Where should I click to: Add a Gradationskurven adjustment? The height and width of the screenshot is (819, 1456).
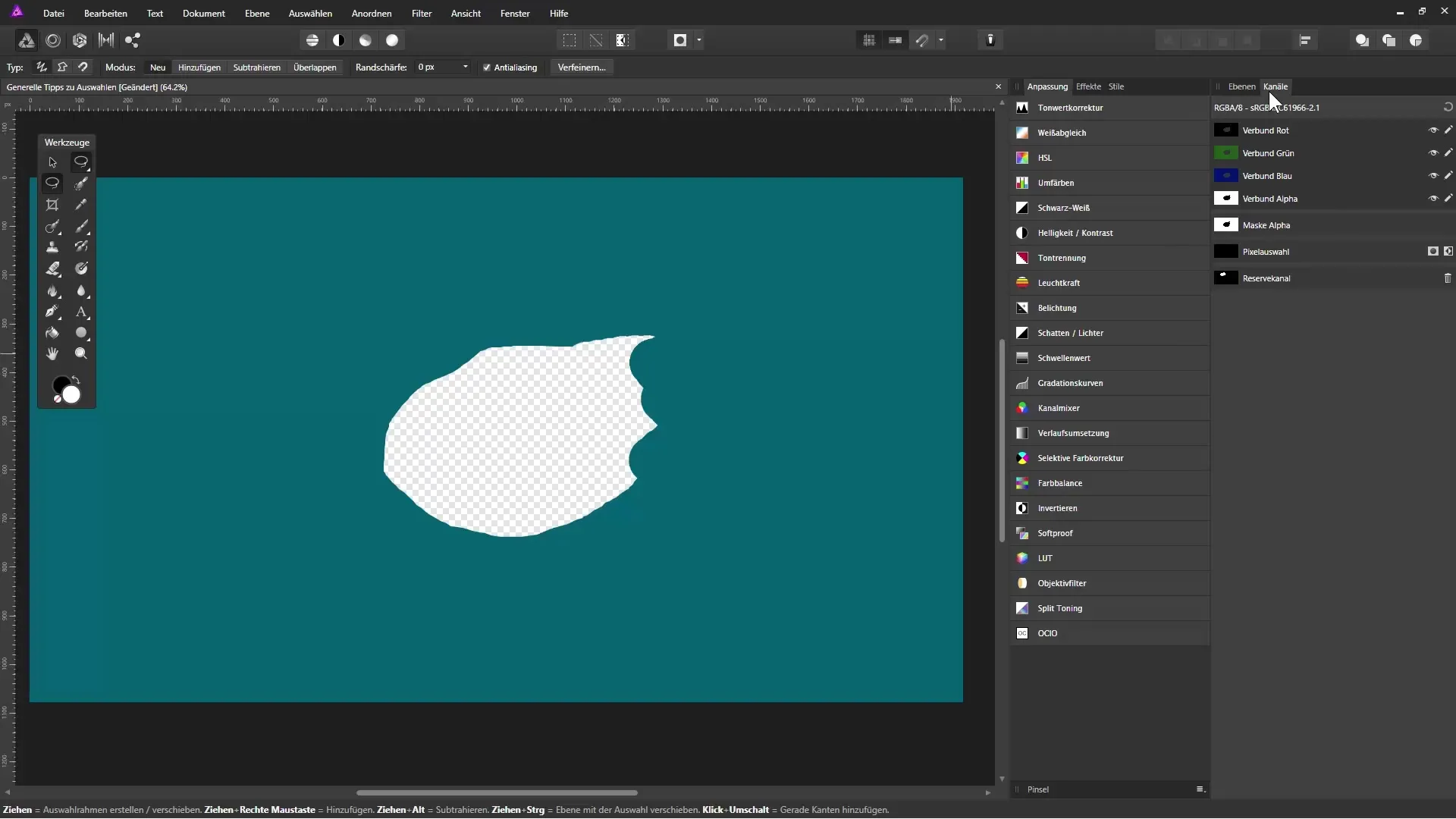pos(1110,383)
